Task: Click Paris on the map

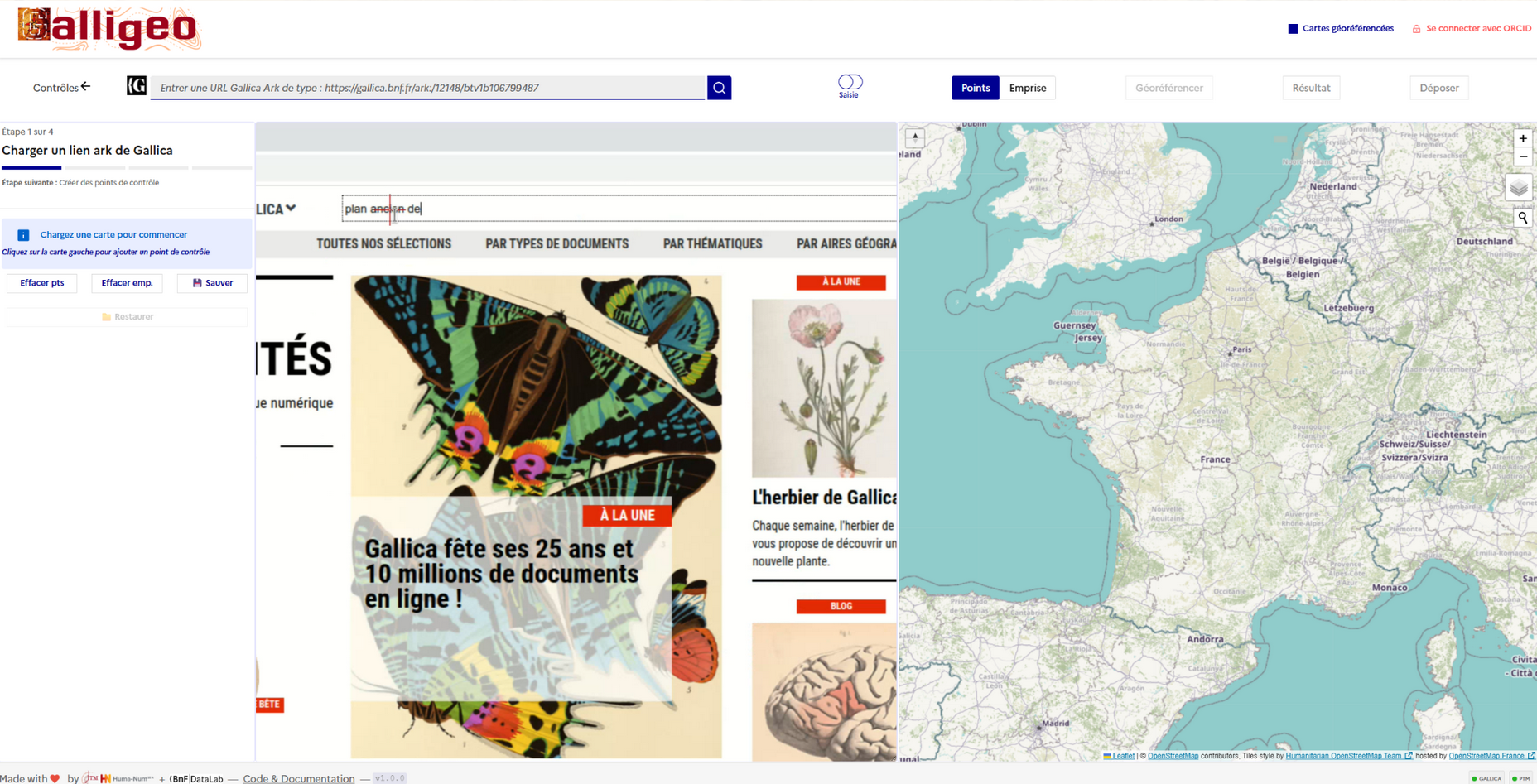Action: tap(1241, 349)
